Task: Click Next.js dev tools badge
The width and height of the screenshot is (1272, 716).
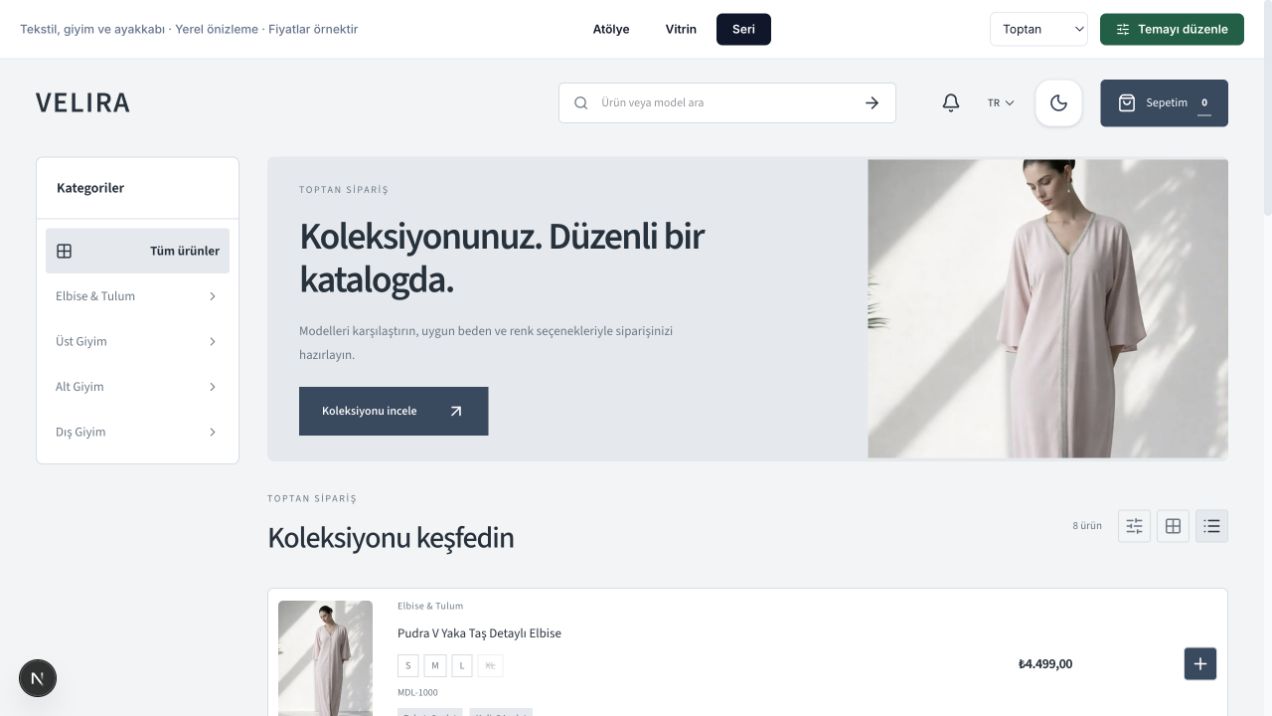Action: pos(38,678)
